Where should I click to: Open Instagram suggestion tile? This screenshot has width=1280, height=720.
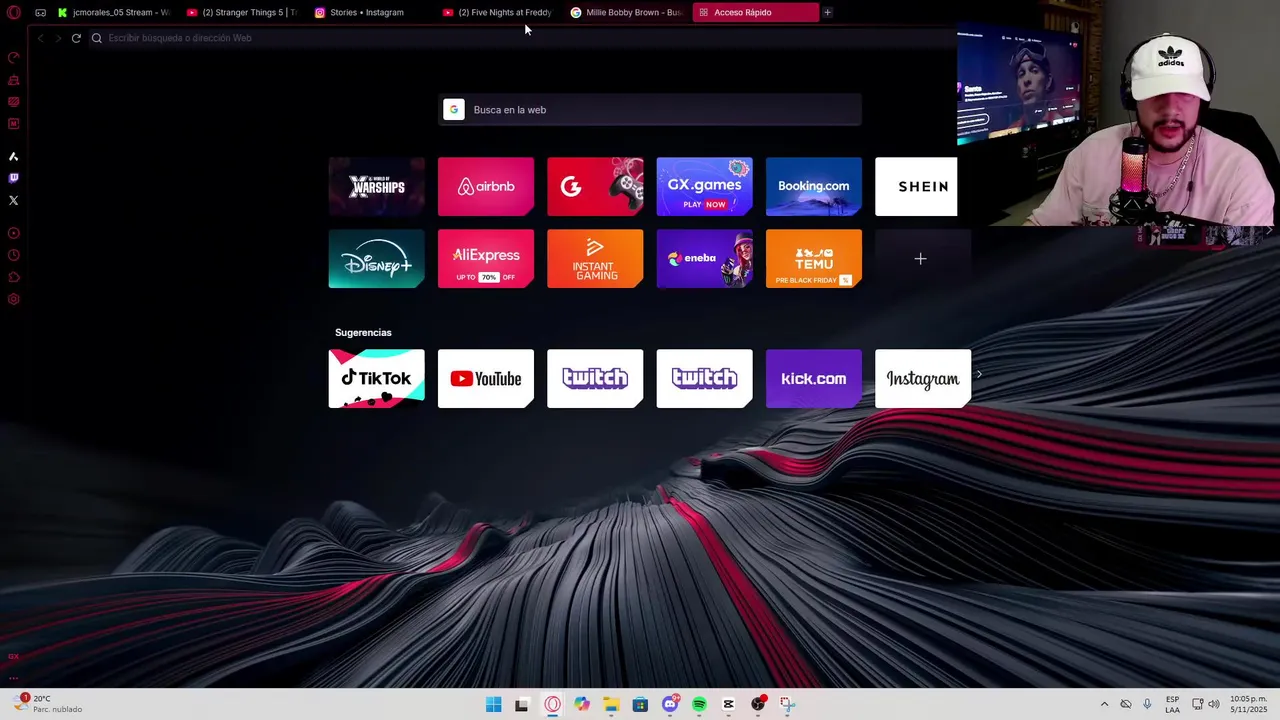coord(923,378)
